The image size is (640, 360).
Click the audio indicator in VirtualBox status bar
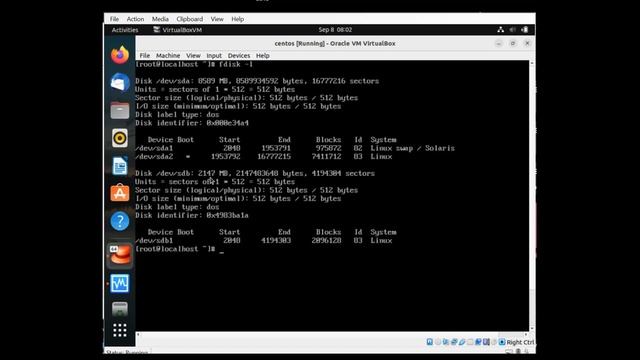click(446, 342)
